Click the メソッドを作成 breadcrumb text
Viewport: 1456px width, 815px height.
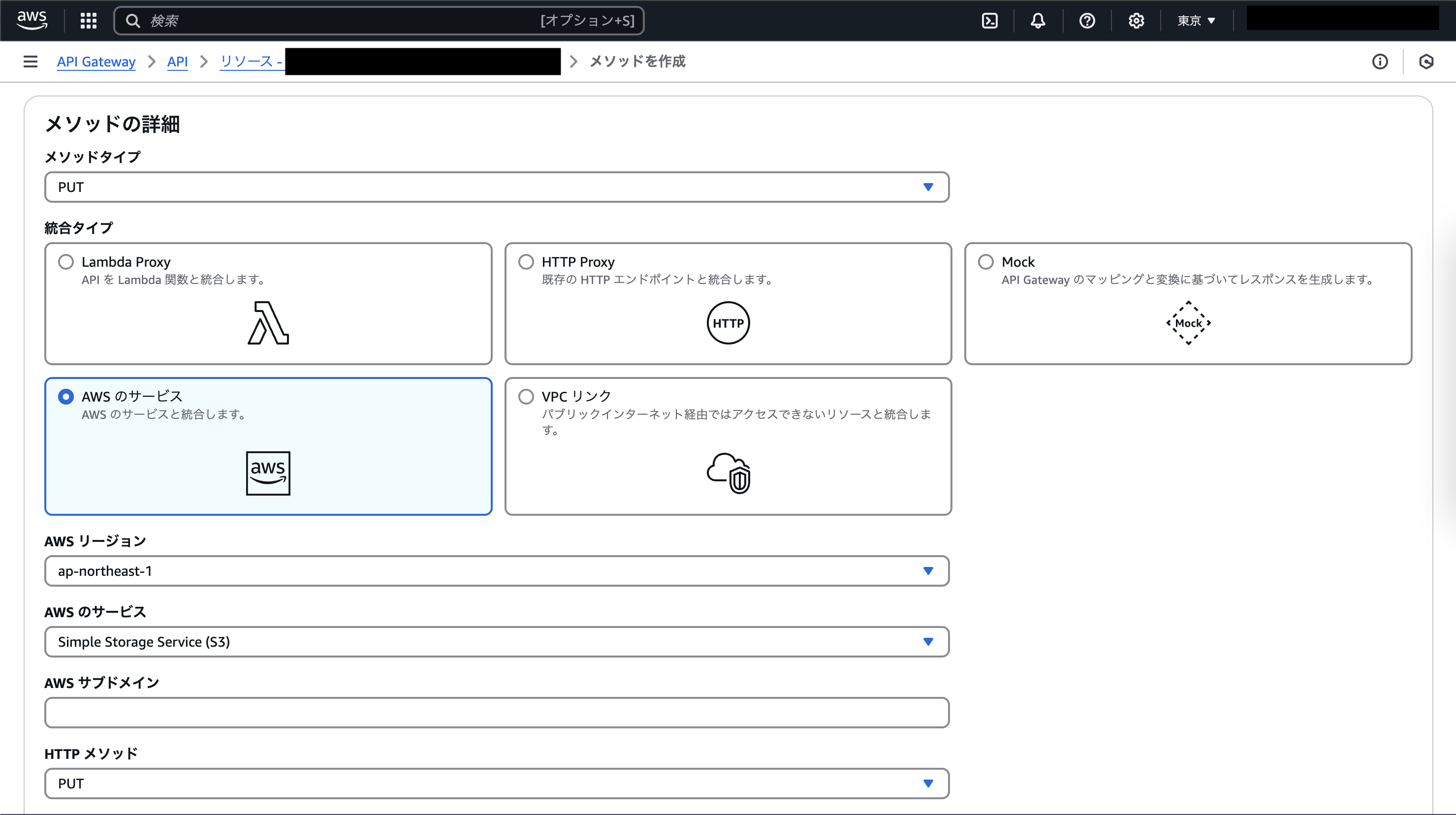(637, 61)
